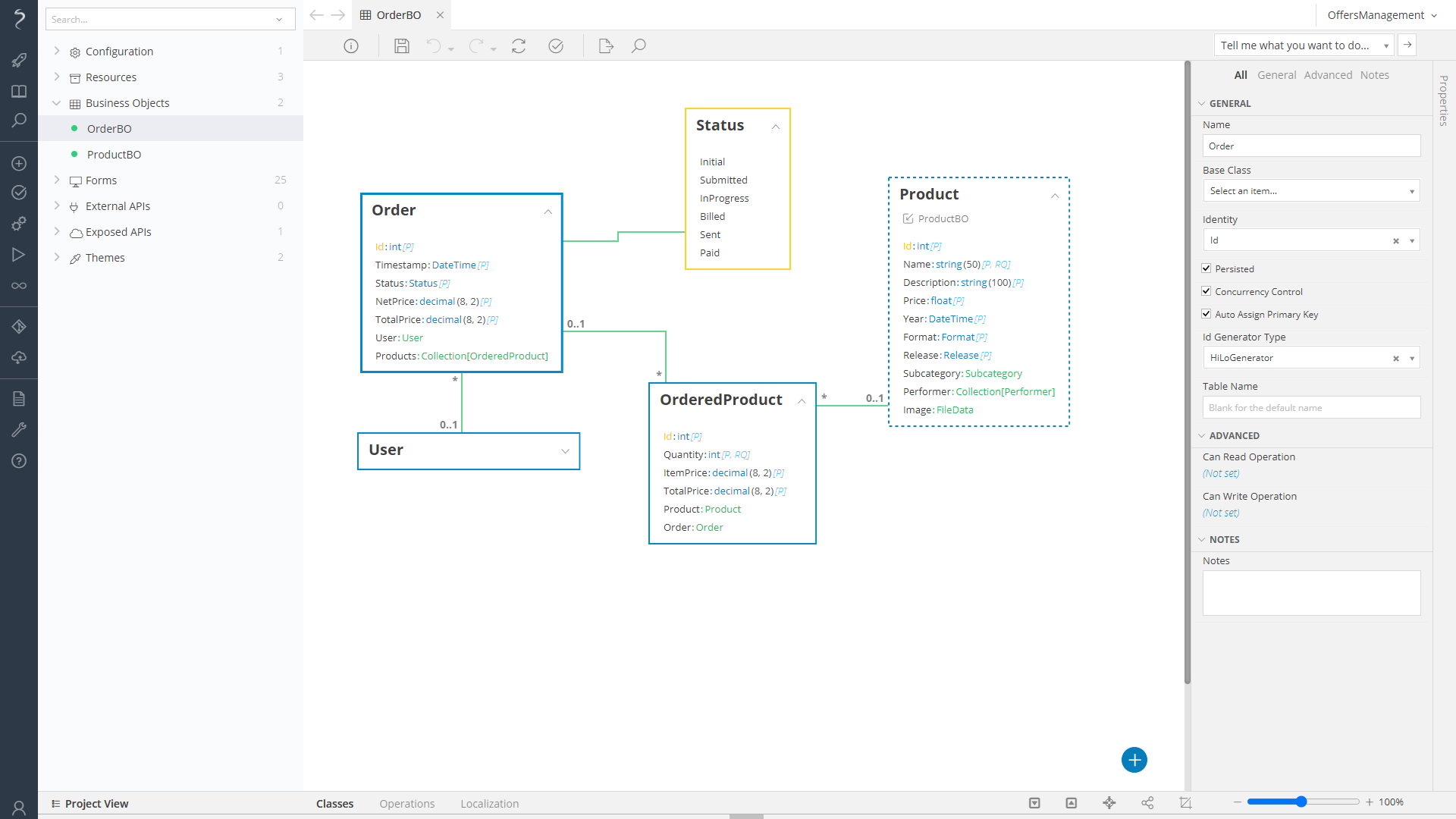Click the zoom slider handle

pyautogui.click(x=1301, y=802)
